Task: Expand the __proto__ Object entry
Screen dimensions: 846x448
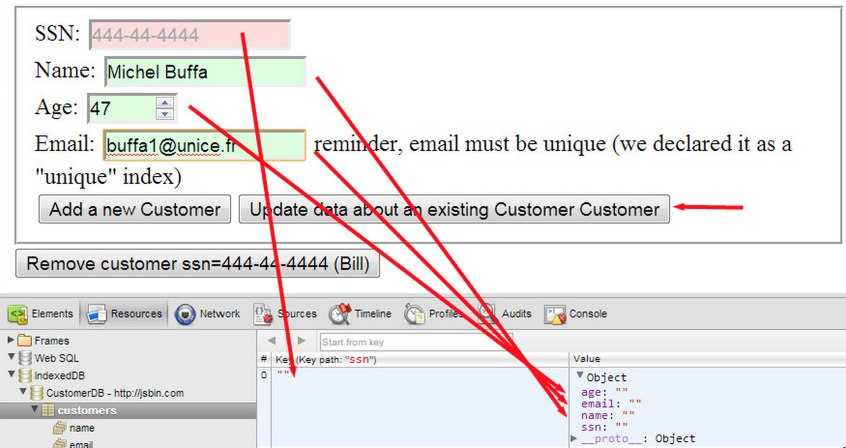Action: [573, 439]
